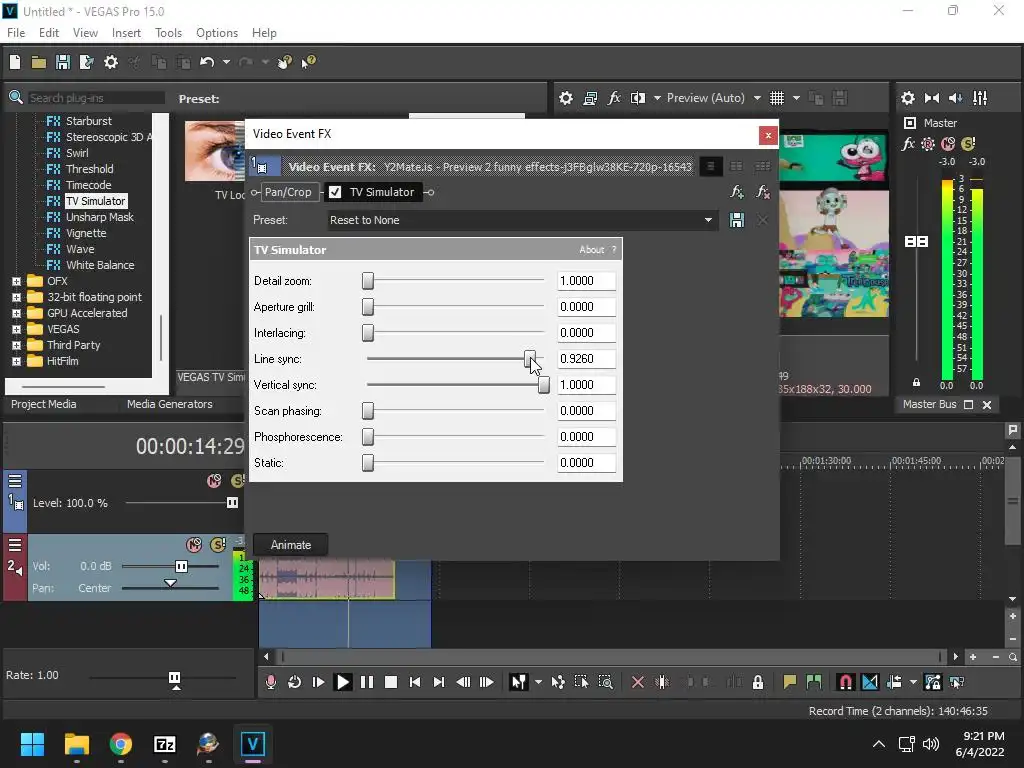1024x768 pixels.
Task: Click the Line sync slider handle
Action: click(x=530, y=359)
